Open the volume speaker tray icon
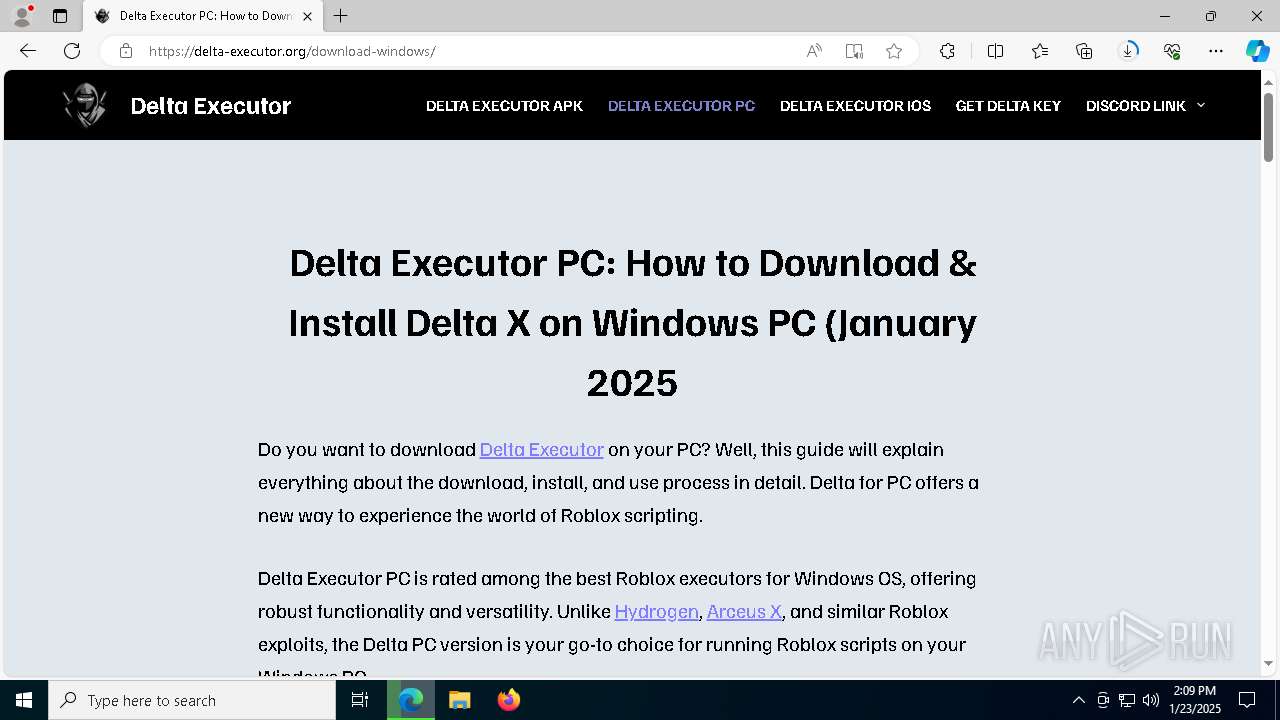Viewport: 1280px width, 720px height. coord(1151,700)
